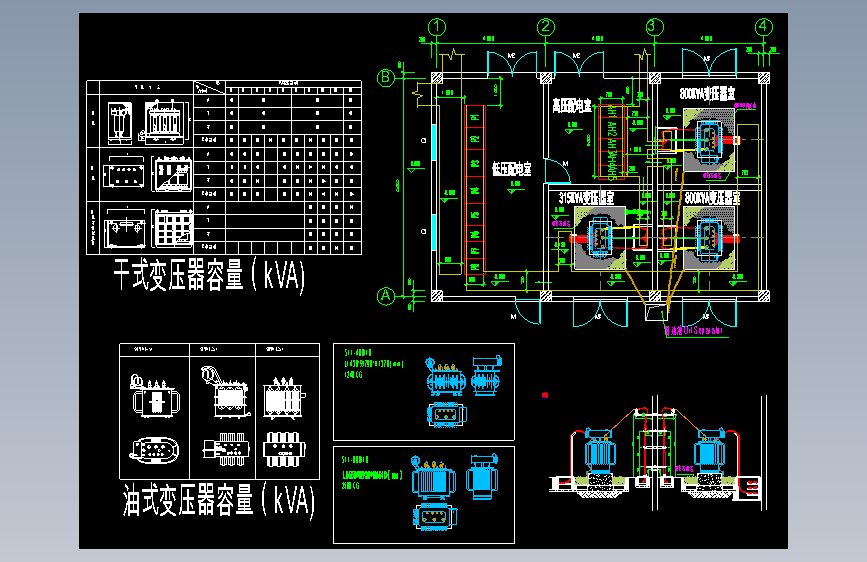The image size is (867, 562).
Task: Click grid axis bubble A
Action: click(386, 296)
